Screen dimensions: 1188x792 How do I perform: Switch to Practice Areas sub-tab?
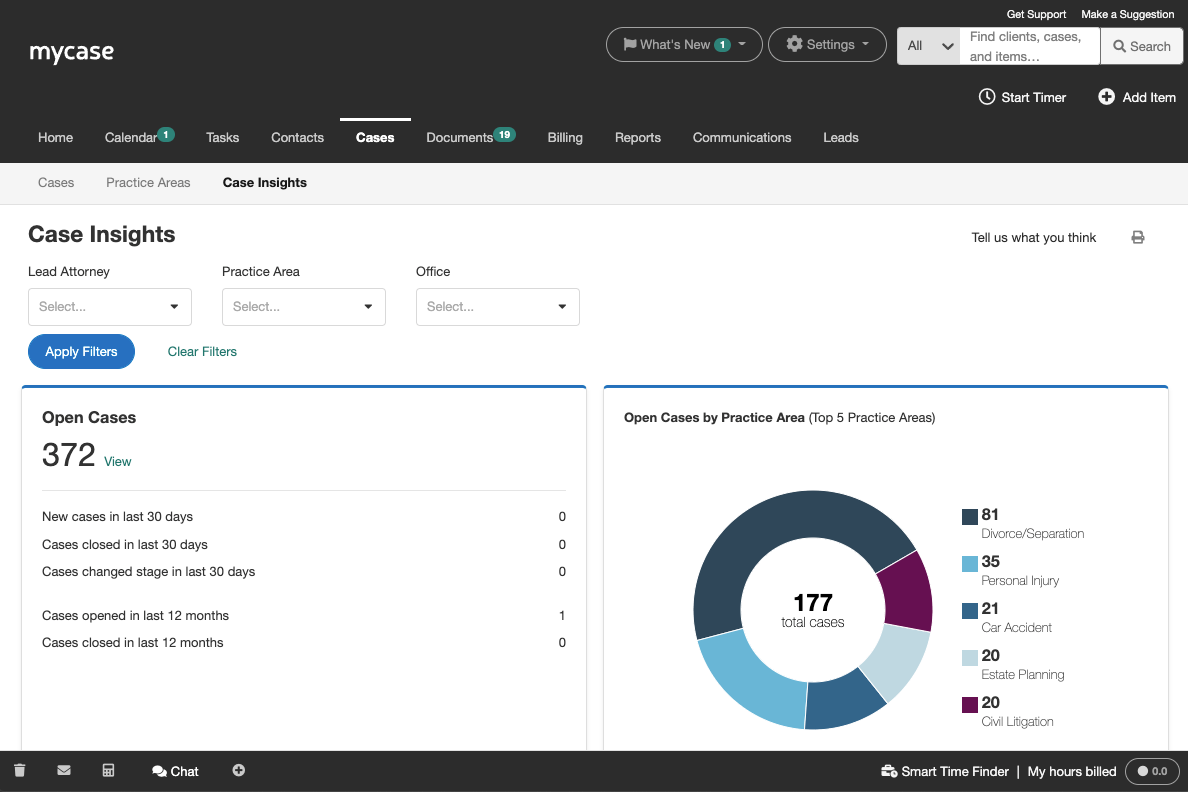(x=148, y=183)
